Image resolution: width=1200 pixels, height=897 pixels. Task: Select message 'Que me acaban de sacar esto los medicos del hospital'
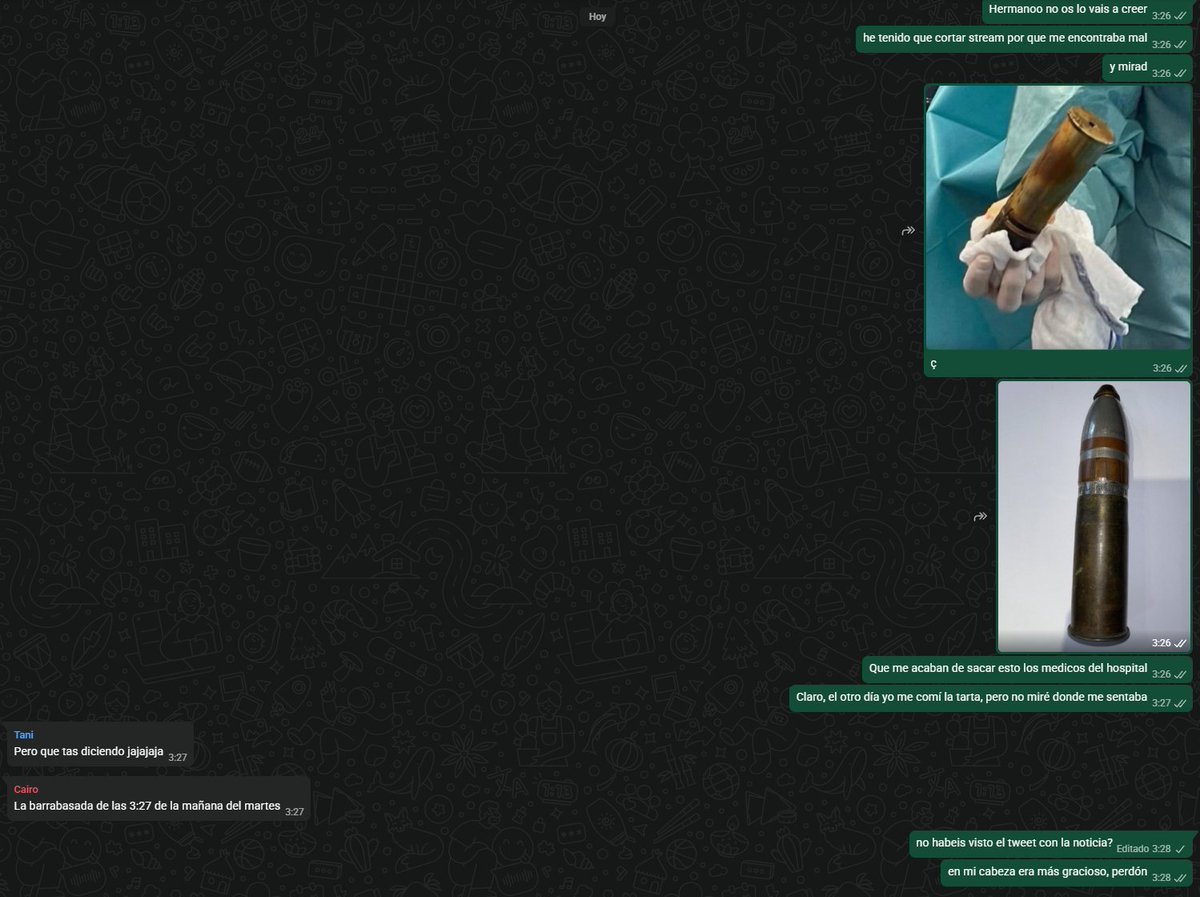pyautogui.click(x=1027, y=669)
